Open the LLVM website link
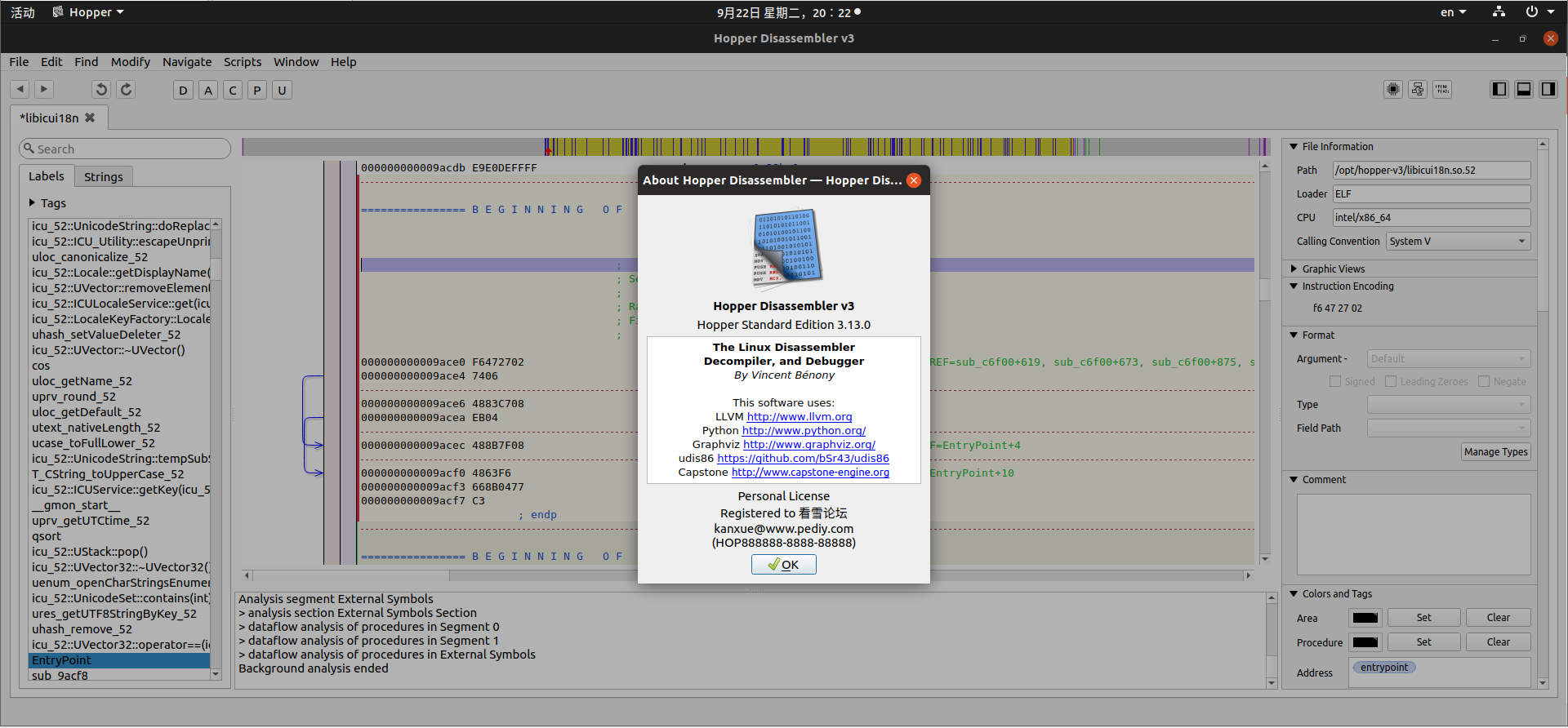 point(800,417)
